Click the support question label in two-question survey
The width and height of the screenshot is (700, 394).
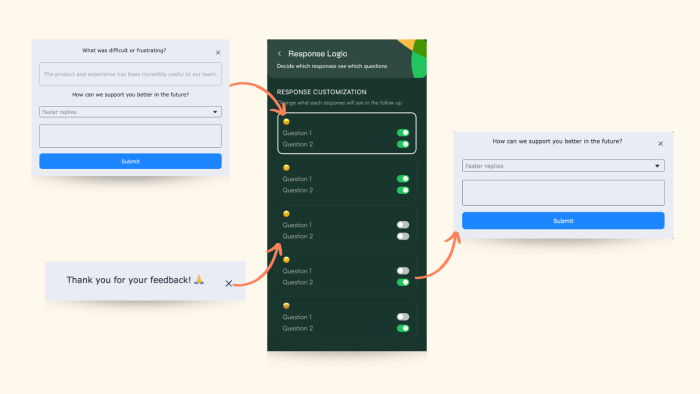point(130,95)
